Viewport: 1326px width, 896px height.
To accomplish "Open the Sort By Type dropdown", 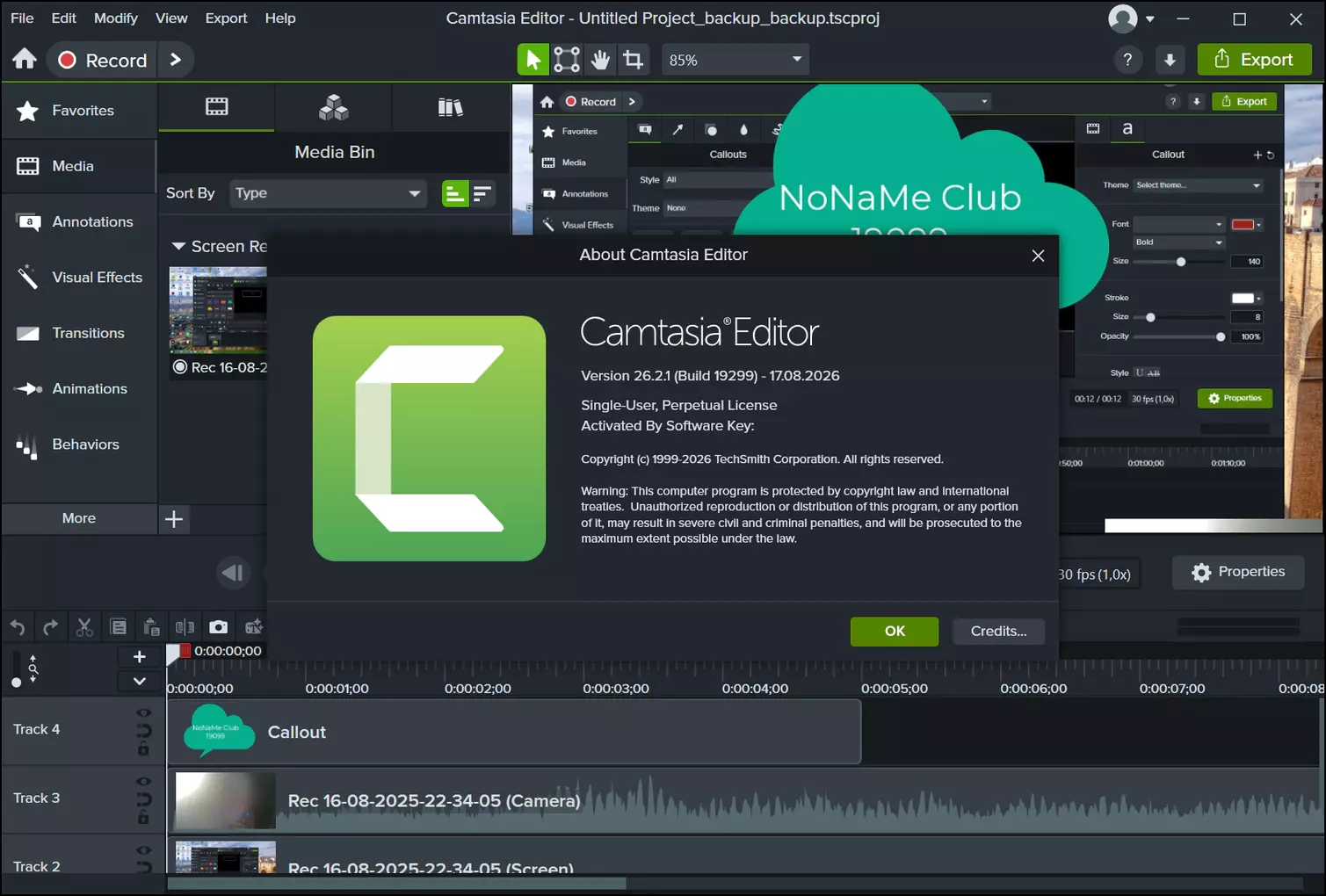I will (328, 193).
